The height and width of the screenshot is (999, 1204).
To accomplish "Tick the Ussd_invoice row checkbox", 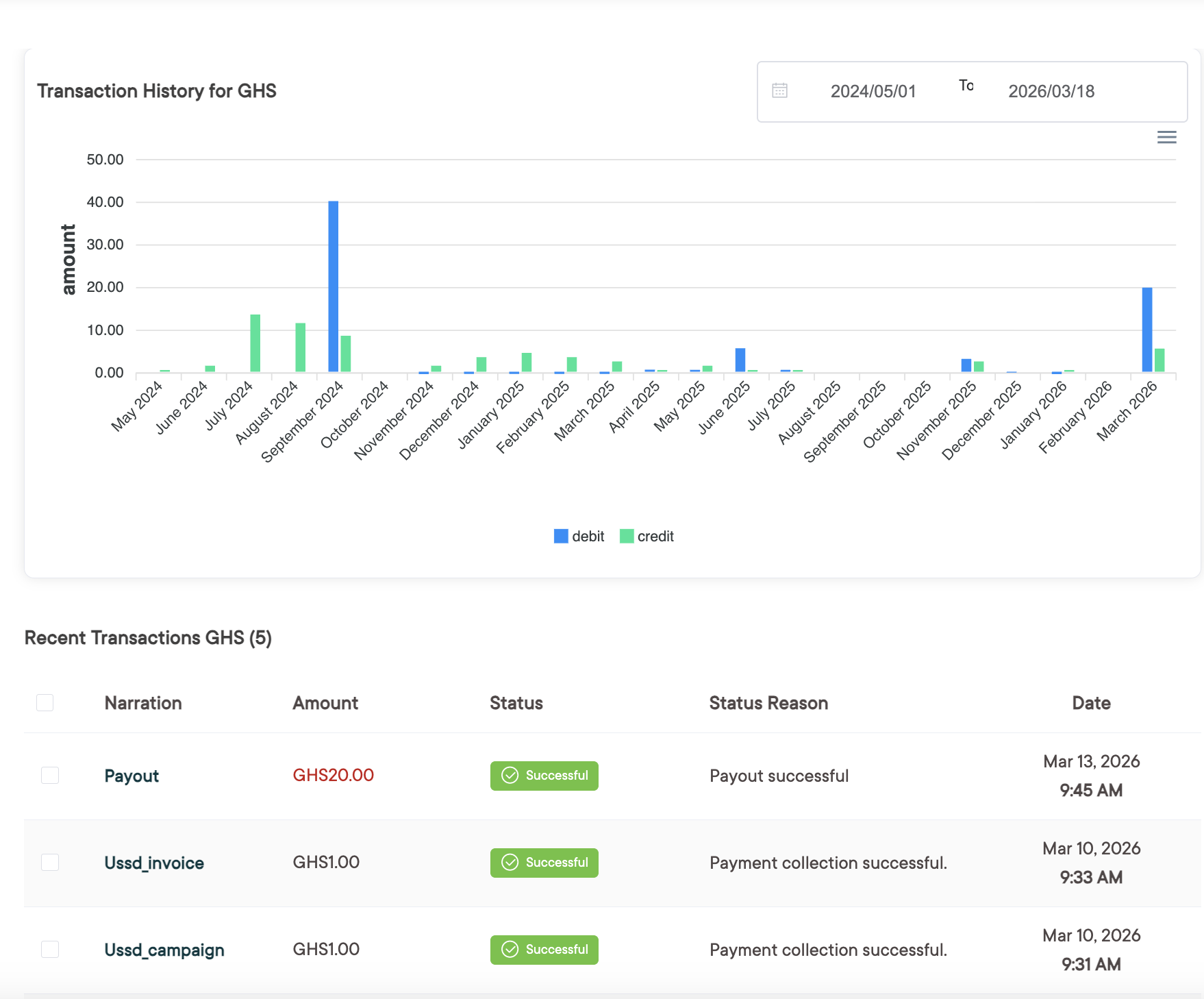I will click(50, 863).
